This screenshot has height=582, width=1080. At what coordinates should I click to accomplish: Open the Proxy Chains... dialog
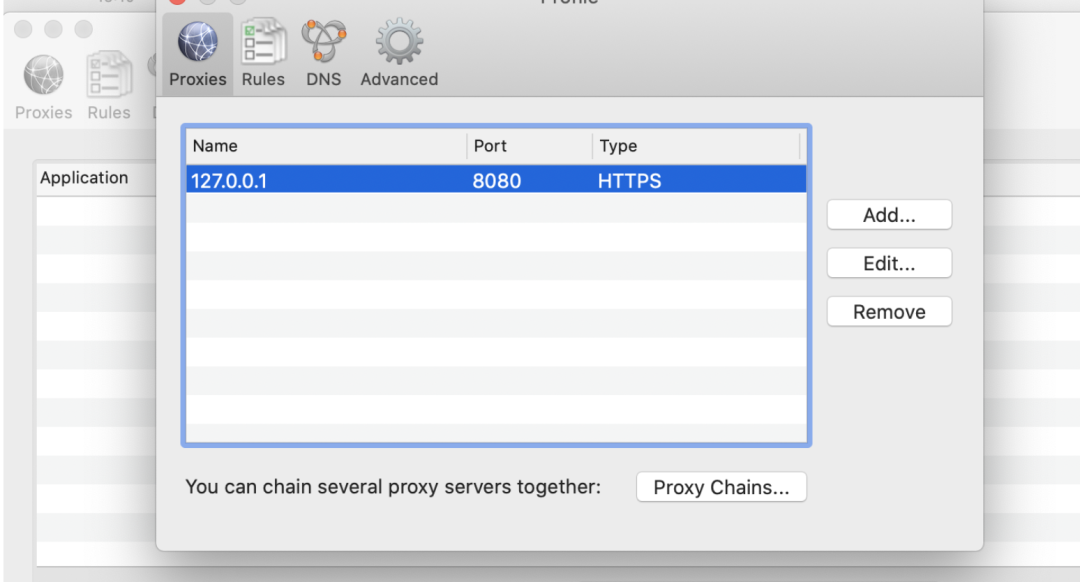coord(721,488)
